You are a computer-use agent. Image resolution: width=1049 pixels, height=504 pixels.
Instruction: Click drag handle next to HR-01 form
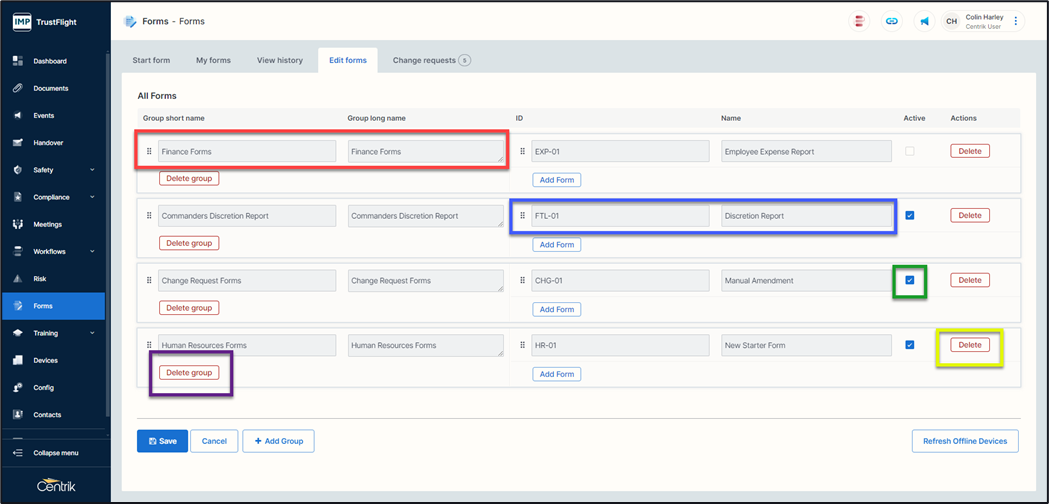(522, 345)
